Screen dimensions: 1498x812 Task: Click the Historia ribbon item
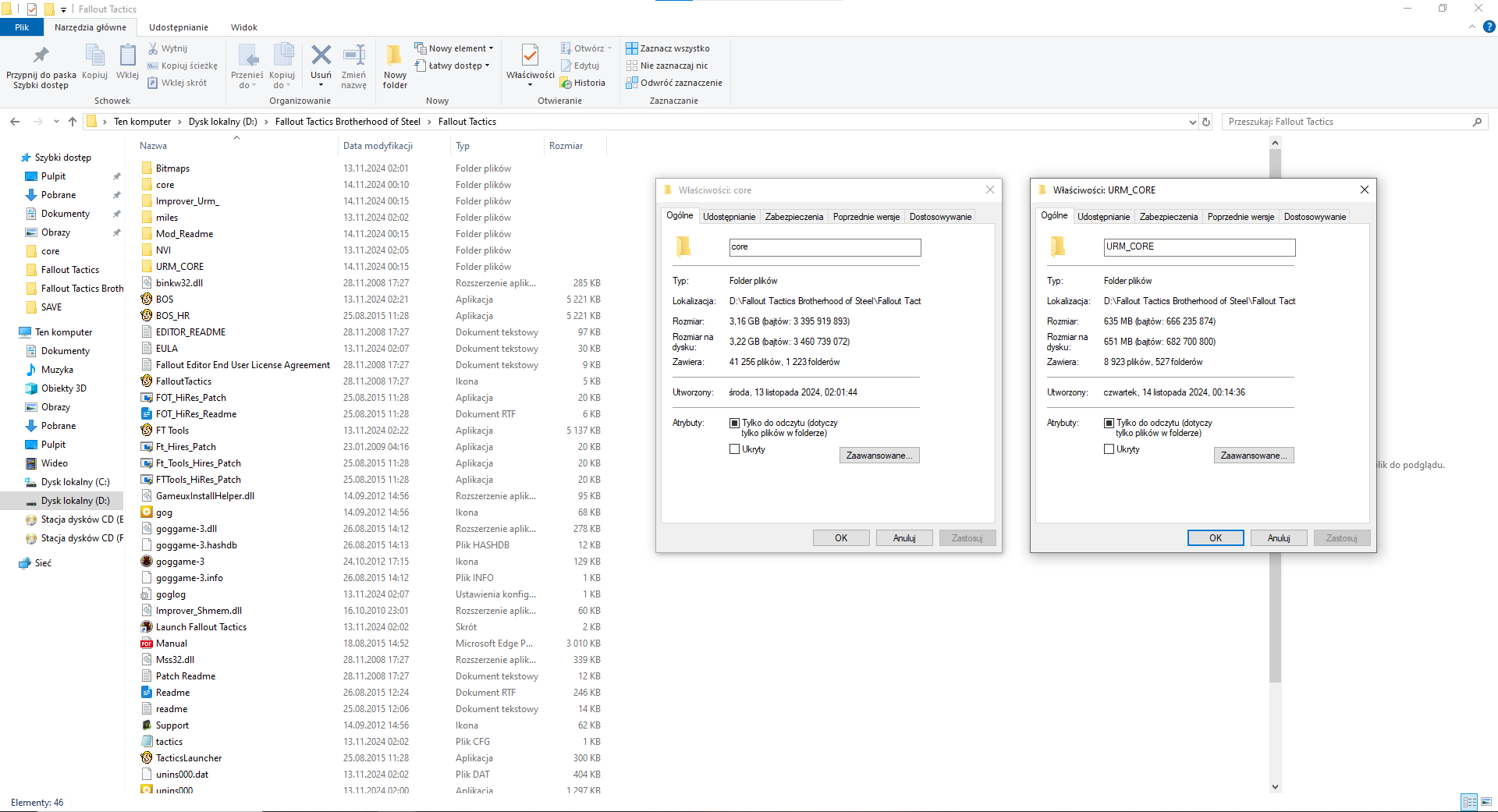582,83
